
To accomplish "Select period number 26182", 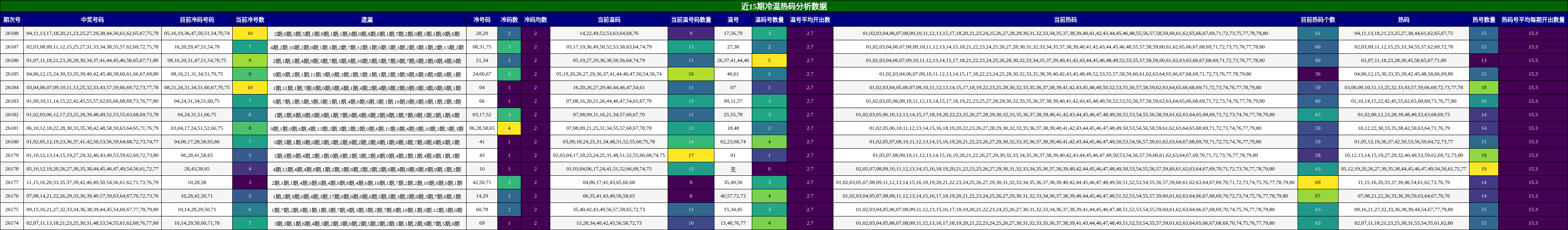I will 11,115.
